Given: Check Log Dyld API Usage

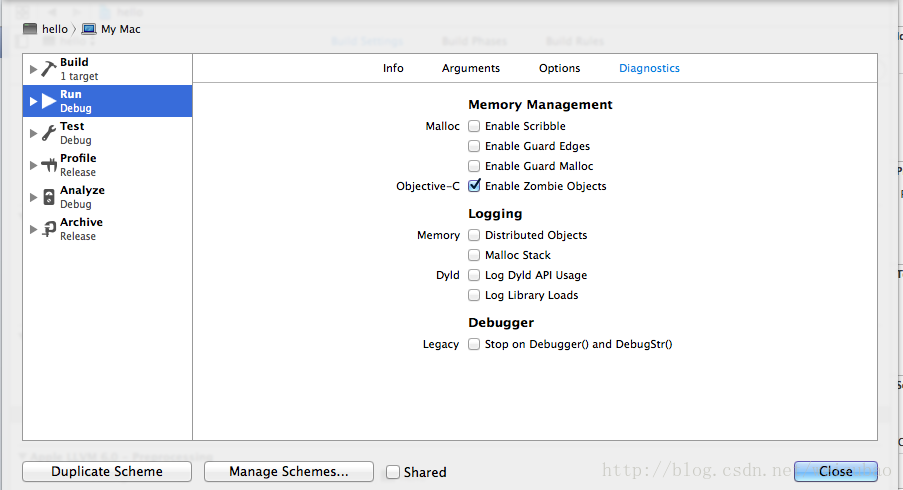Looking at the screenshot, I should click(x=474, y=275).
